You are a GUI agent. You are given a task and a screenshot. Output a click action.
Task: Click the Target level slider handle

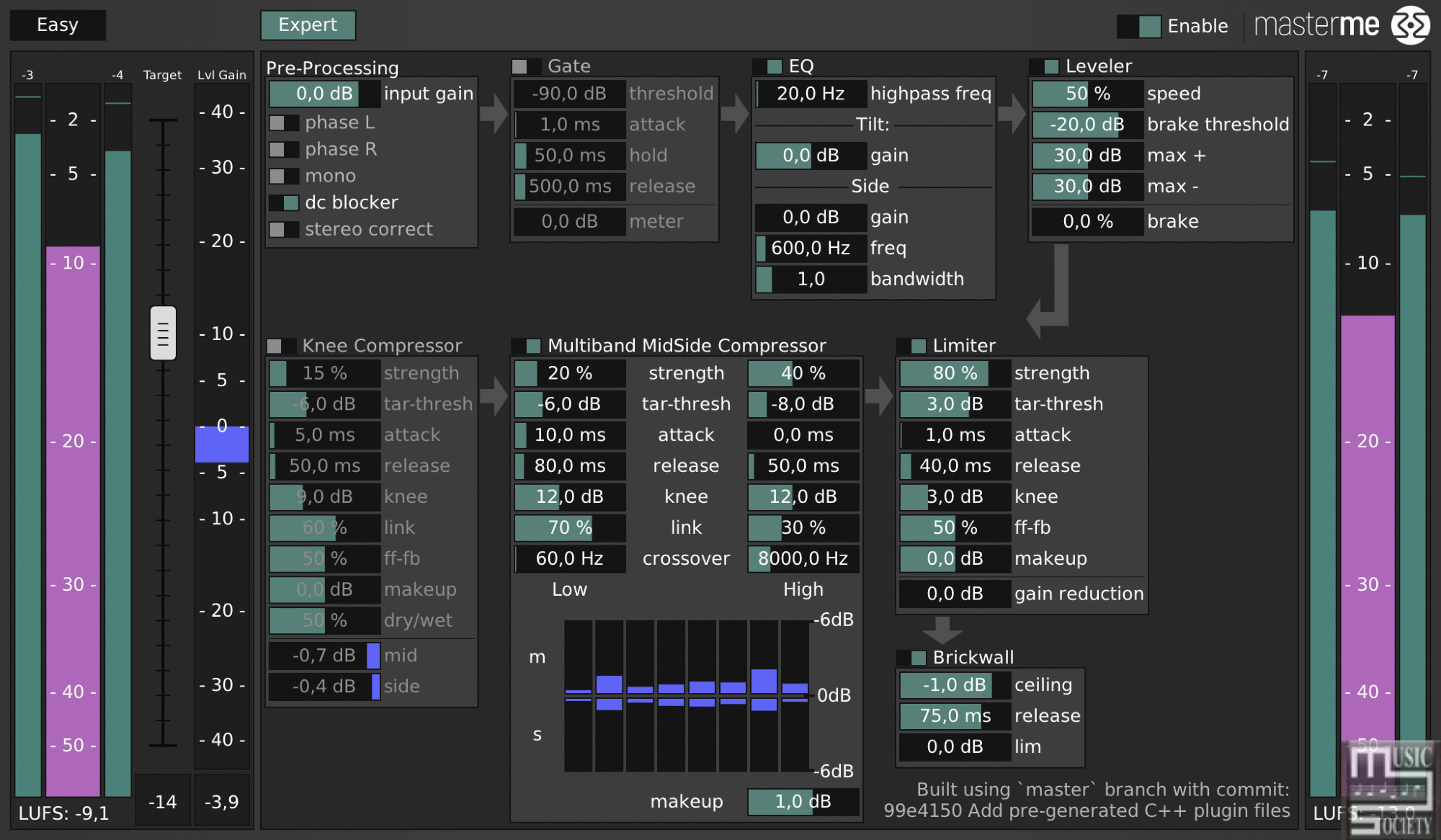click(x=163, y=334)
